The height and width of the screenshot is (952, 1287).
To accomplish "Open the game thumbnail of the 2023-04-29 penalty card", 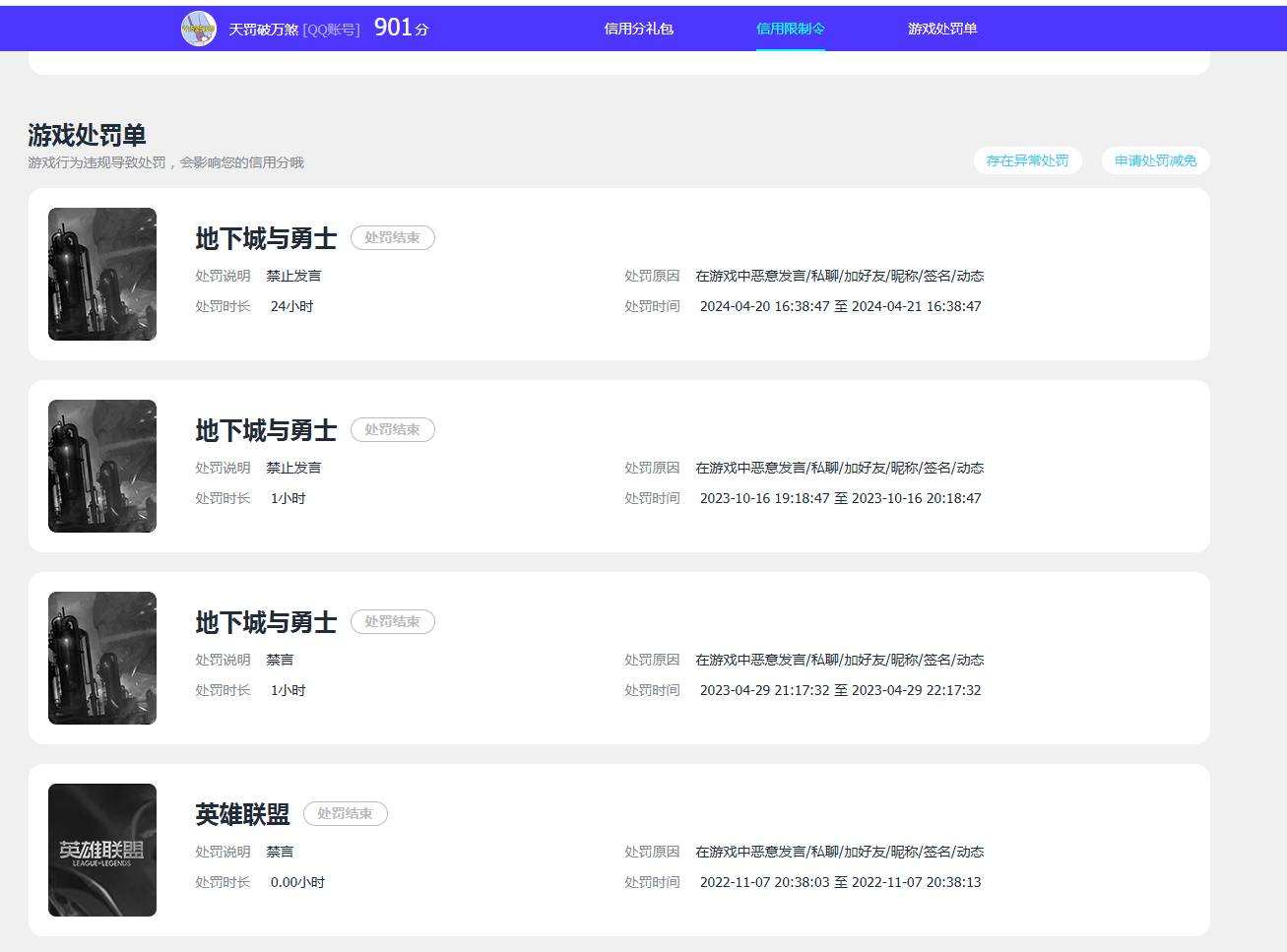I will (x=102, y=658).
